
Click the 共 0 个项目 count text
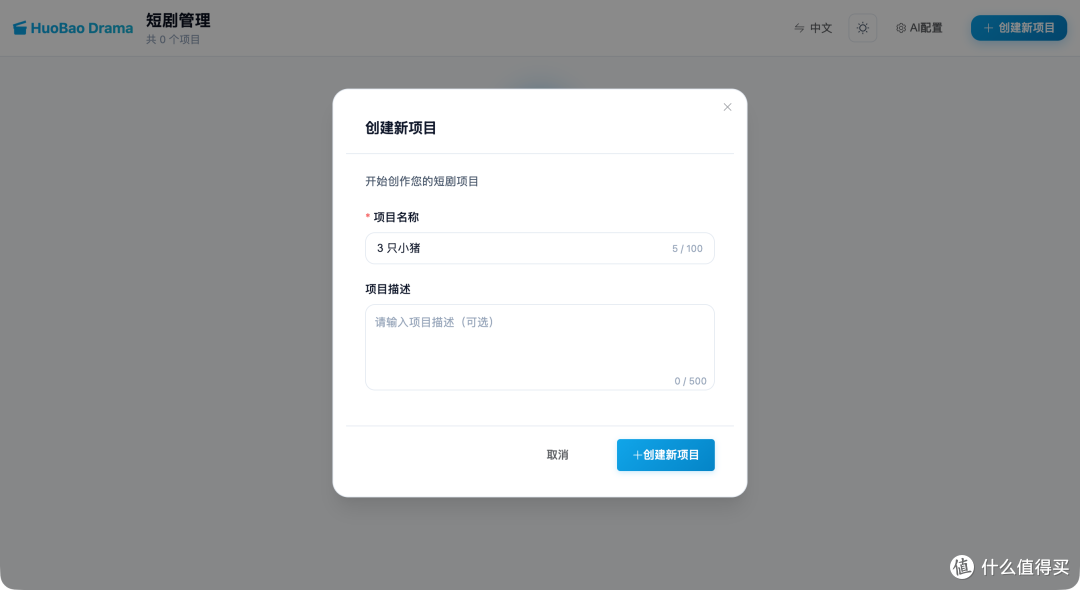coord(173,40)
